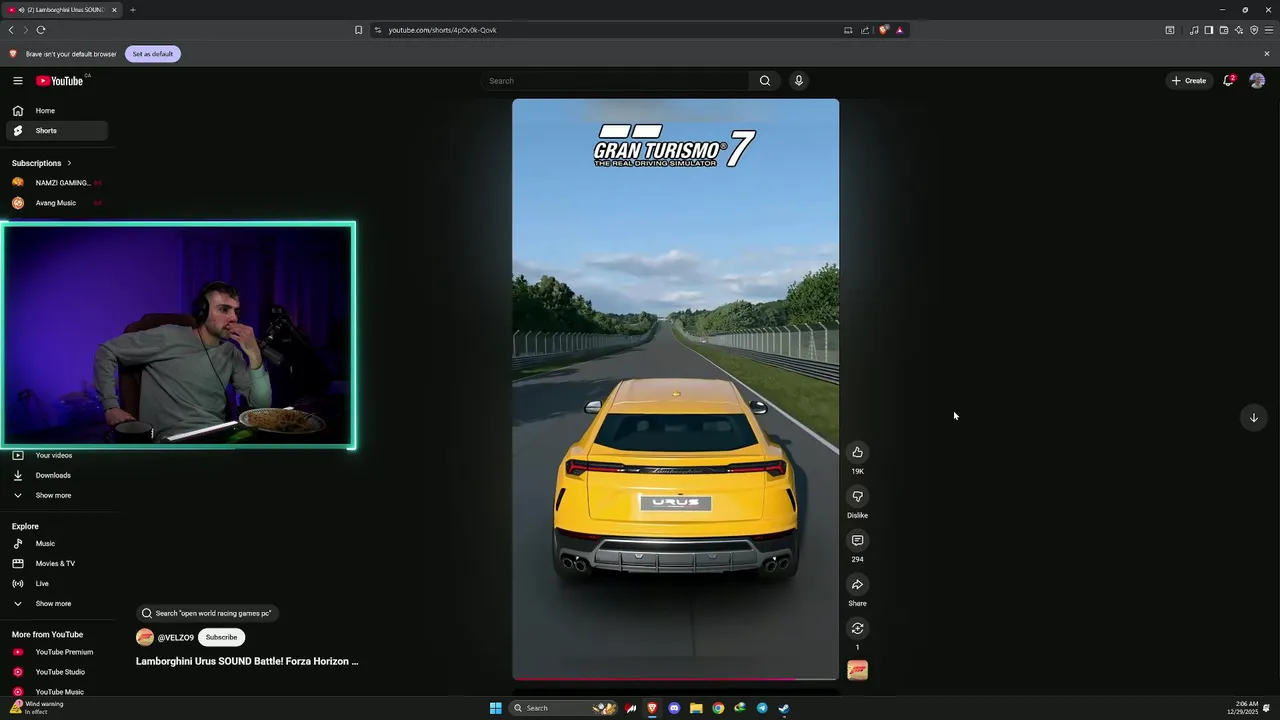1280x720 pixels.
Task: Open YouTube notifications bell
Action: pos(1228,81)
